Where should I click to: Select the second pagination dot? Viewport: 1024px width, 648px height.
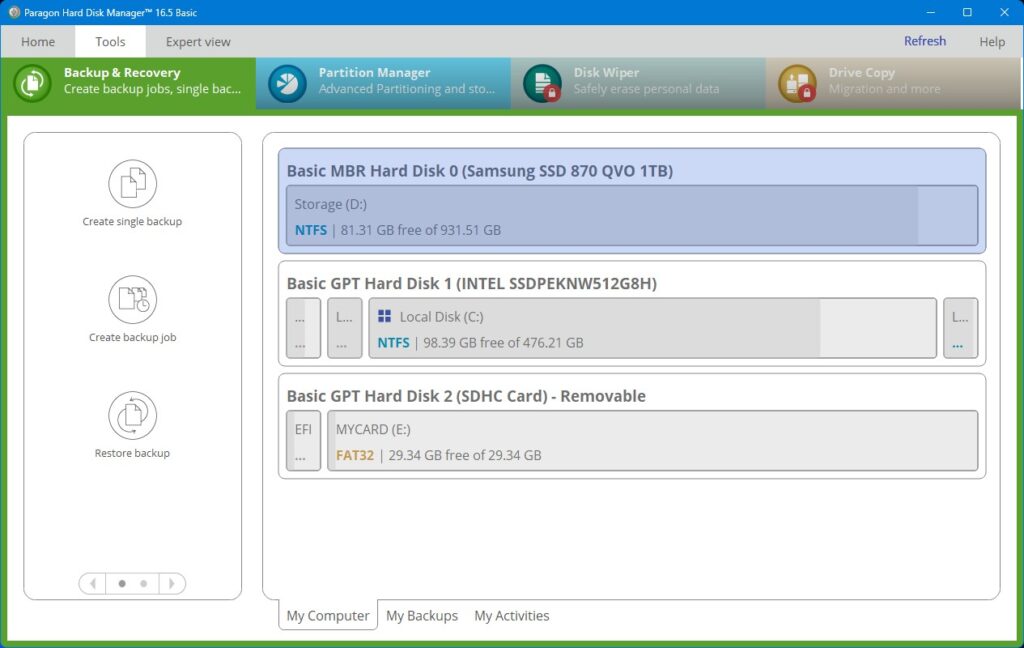[x=143, y=583]
